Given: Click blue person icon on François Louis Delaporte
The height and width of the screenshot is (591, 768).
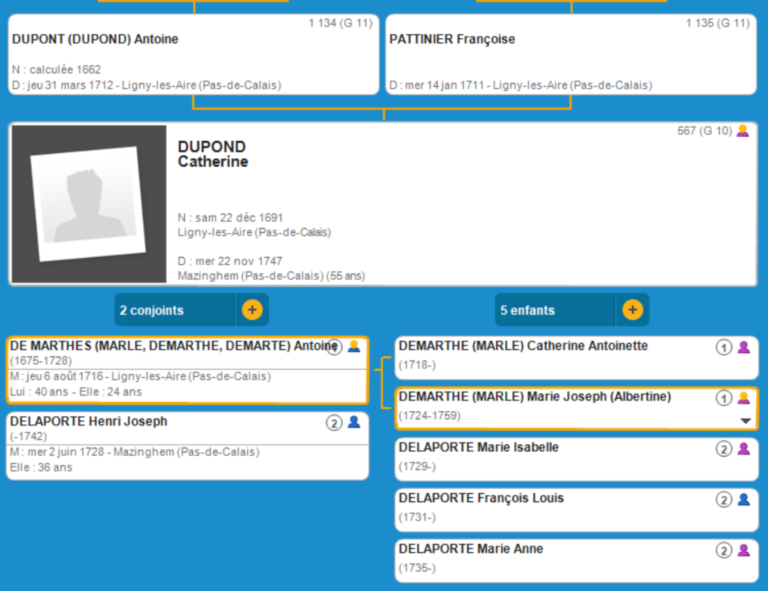Looking at the screenshot, I should pyautogui.click(x=743, y=499).
